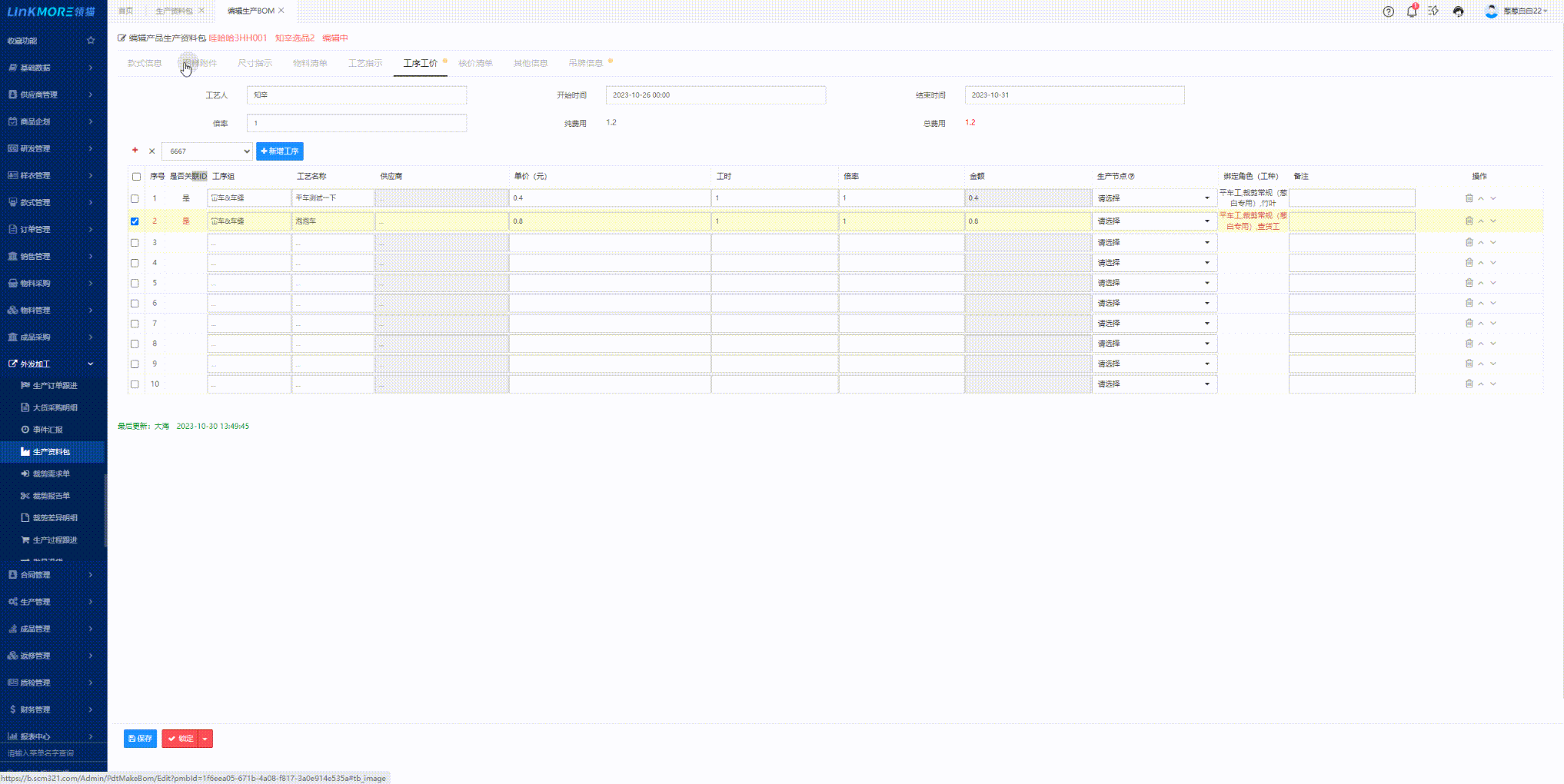The image size is (1564, 784).
Task: Expand the 锁定 button dropdown arrow
Action: click(x=205, y=739)
